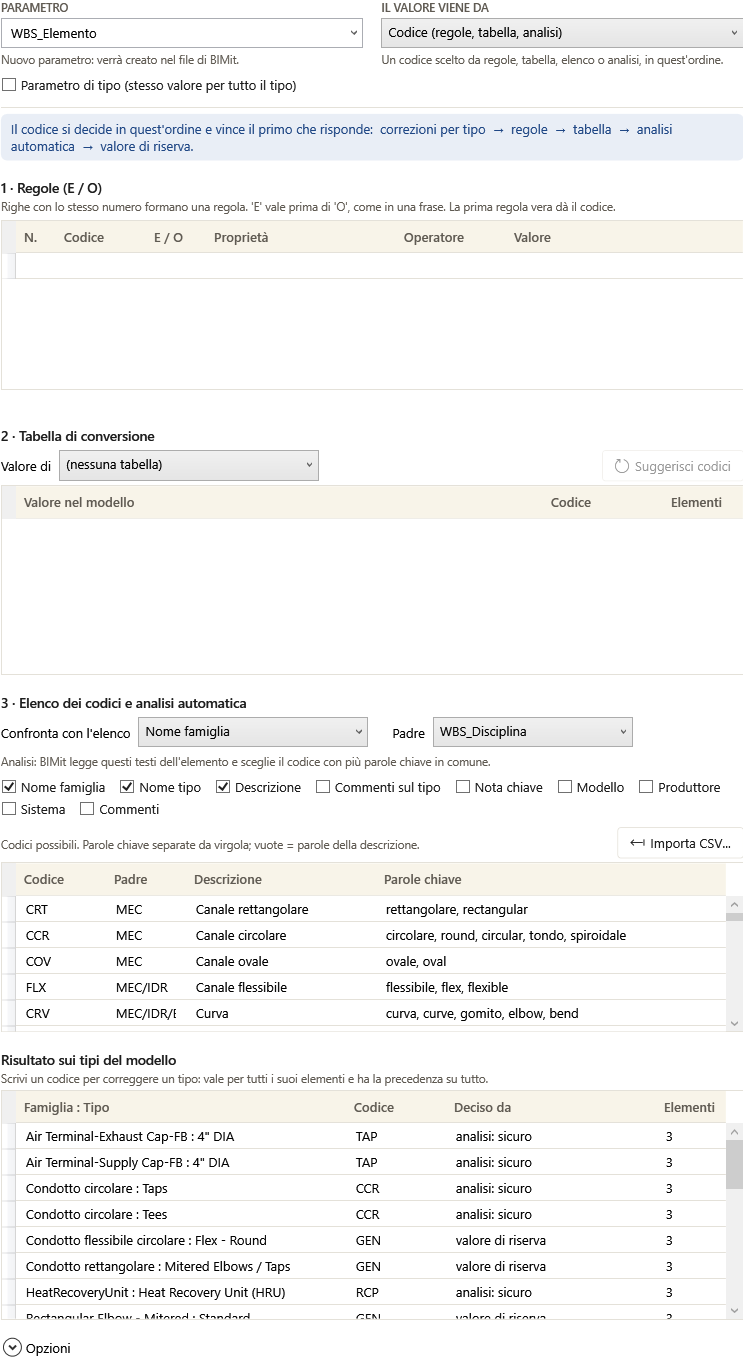Click keywords 'flessibile, flex, flexible' cell
Viewport: 743px width, 1358px height.
(x=550, y=988)
